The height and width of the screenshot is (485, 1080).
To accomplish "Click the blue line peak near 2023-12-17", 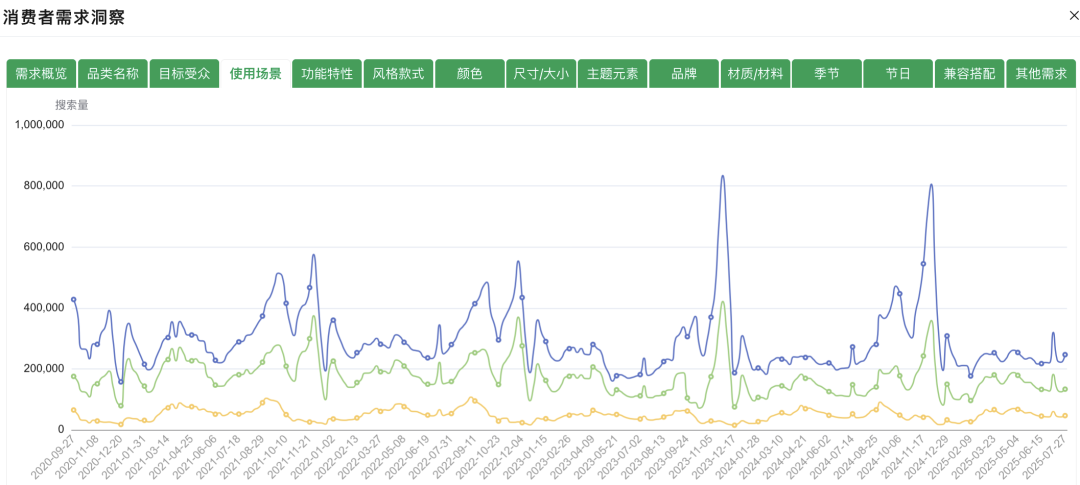I will click(723, 176).
